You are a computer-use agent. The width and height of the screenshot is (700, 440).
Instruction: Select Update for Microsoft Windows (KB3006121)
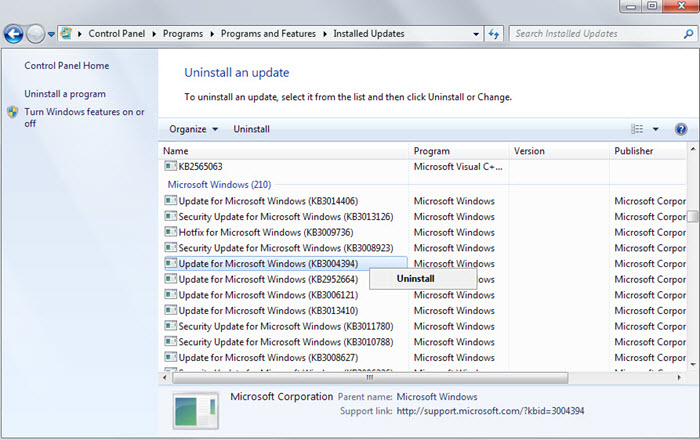coord(268,295)
